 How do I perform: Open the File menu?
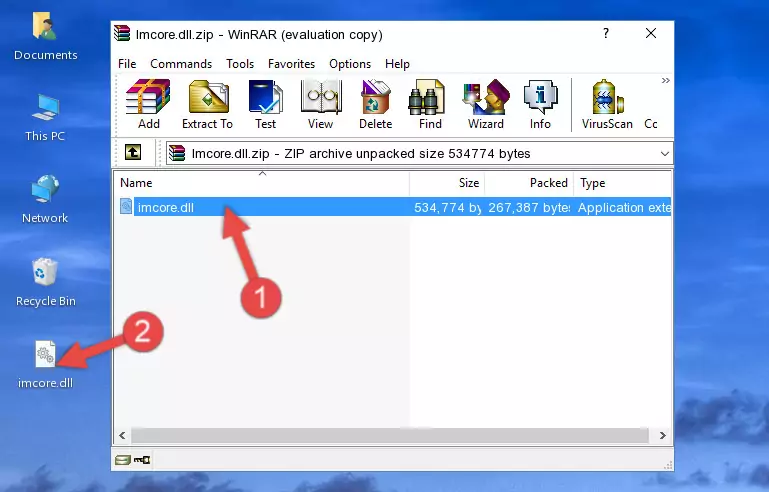pyautogui.click(x=127, y=64)
